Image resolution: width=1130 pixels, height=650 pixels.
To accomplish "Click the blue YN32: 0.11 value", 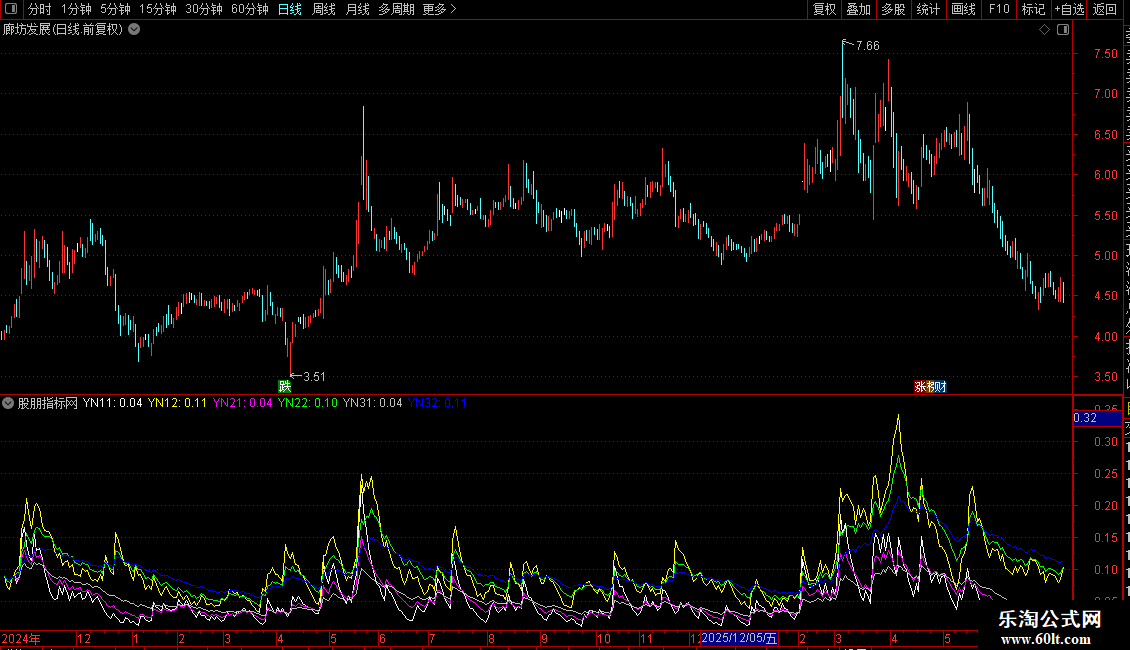I will click(x=437, y=403).
